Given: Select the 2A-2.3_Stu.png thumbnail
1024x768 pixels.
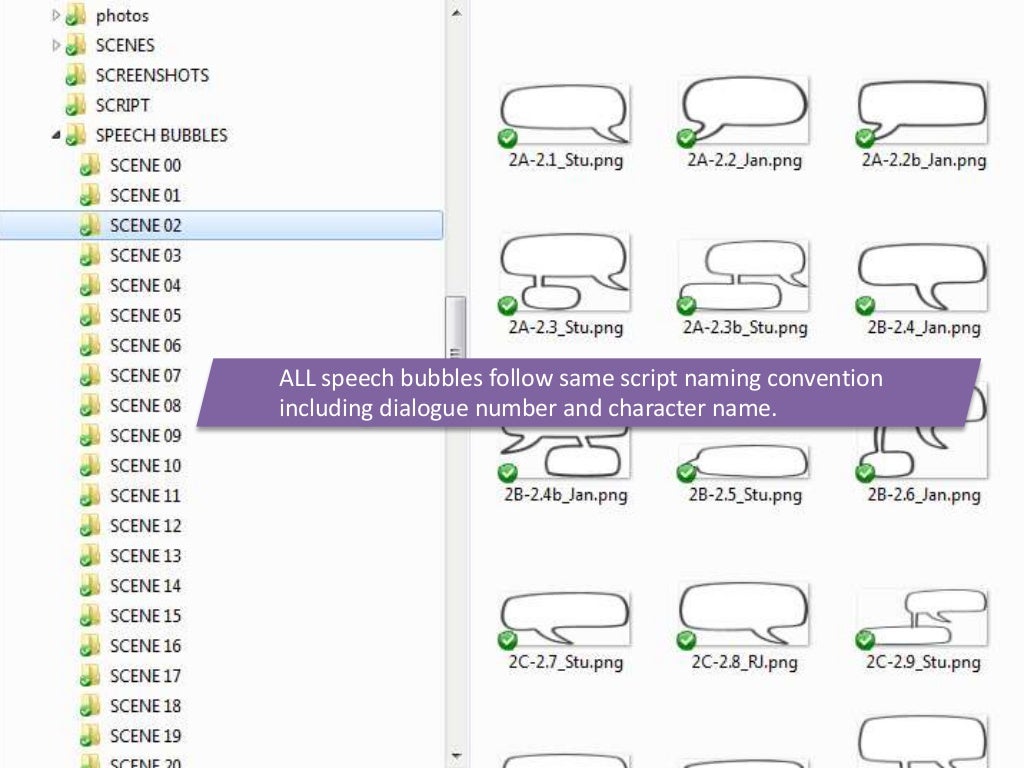Looking at the screenshot, I should coord(565,273).
